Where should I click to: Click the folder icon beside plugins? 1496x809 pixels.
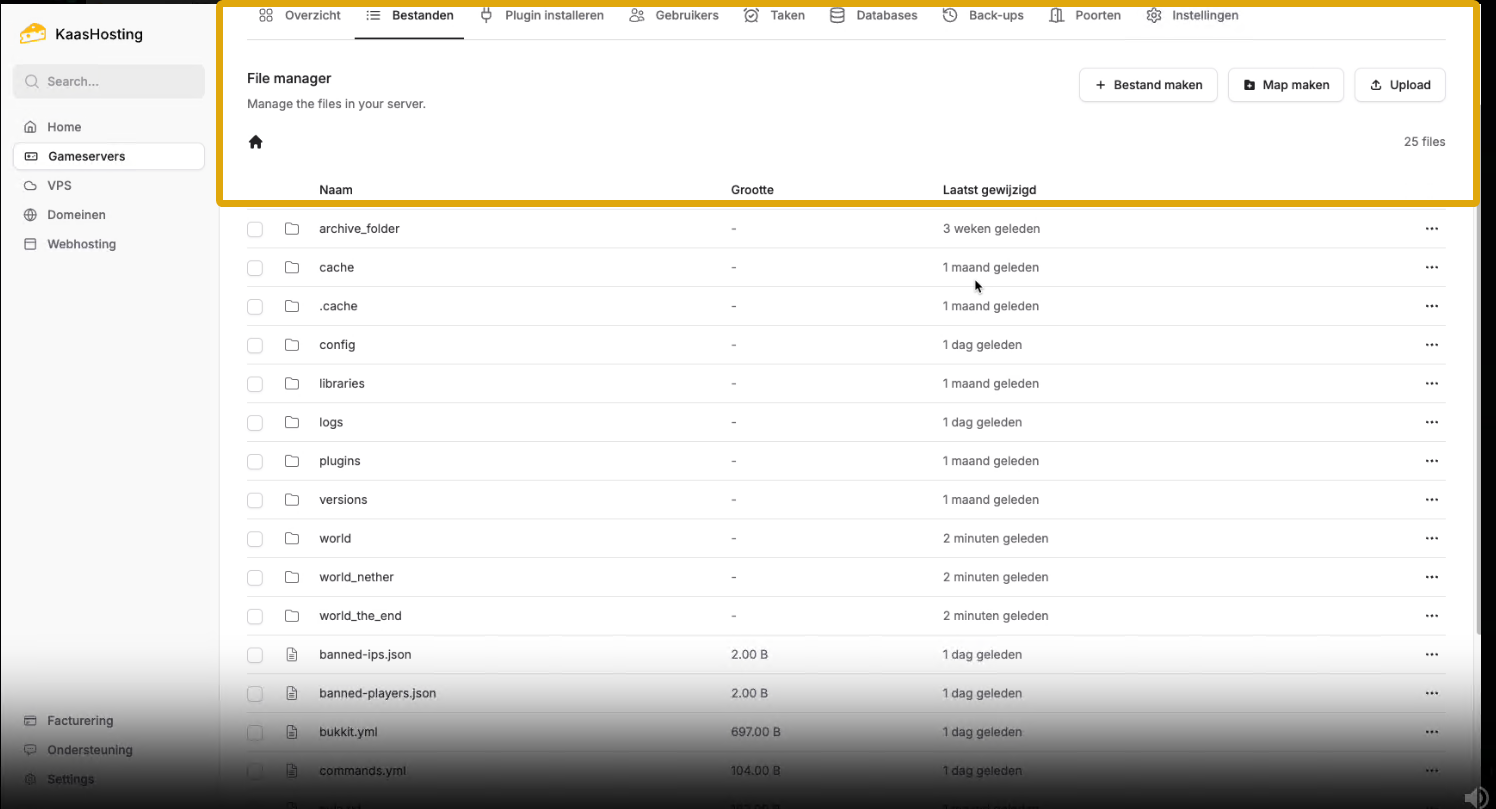click(x=292, y=461)
